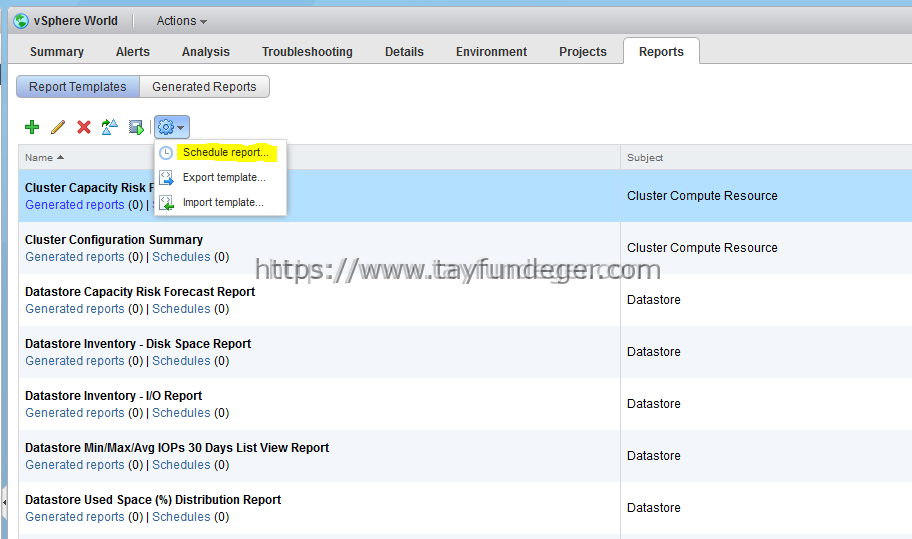Open Generated reports link under Cluster Capacity Risk
The image size is (912, 539).
pyautogui.click(x=74, y=205)
